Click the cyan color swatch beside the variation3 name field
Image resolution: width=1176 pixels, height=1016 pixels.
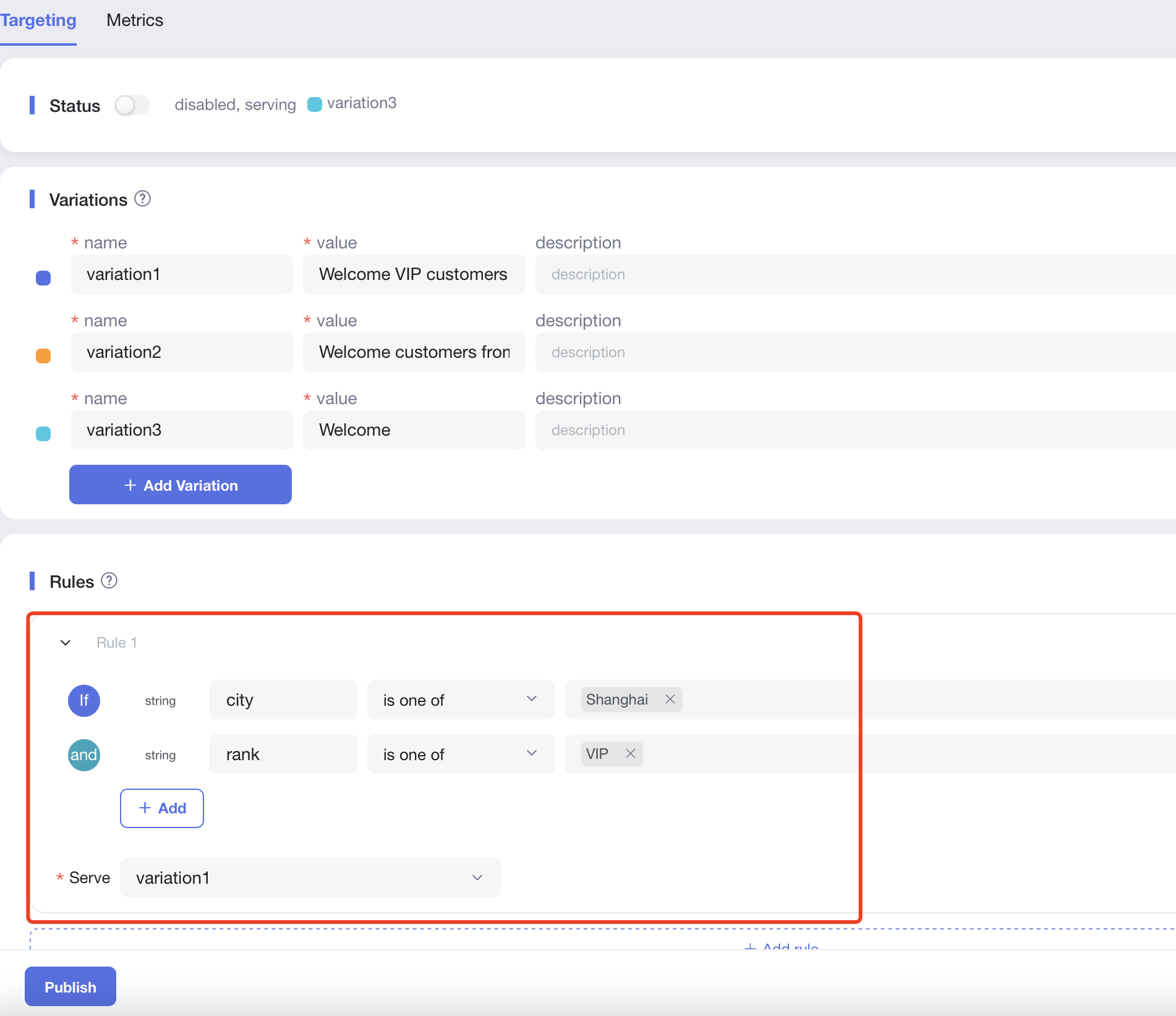pyautogui.click(x=43, y=434)
